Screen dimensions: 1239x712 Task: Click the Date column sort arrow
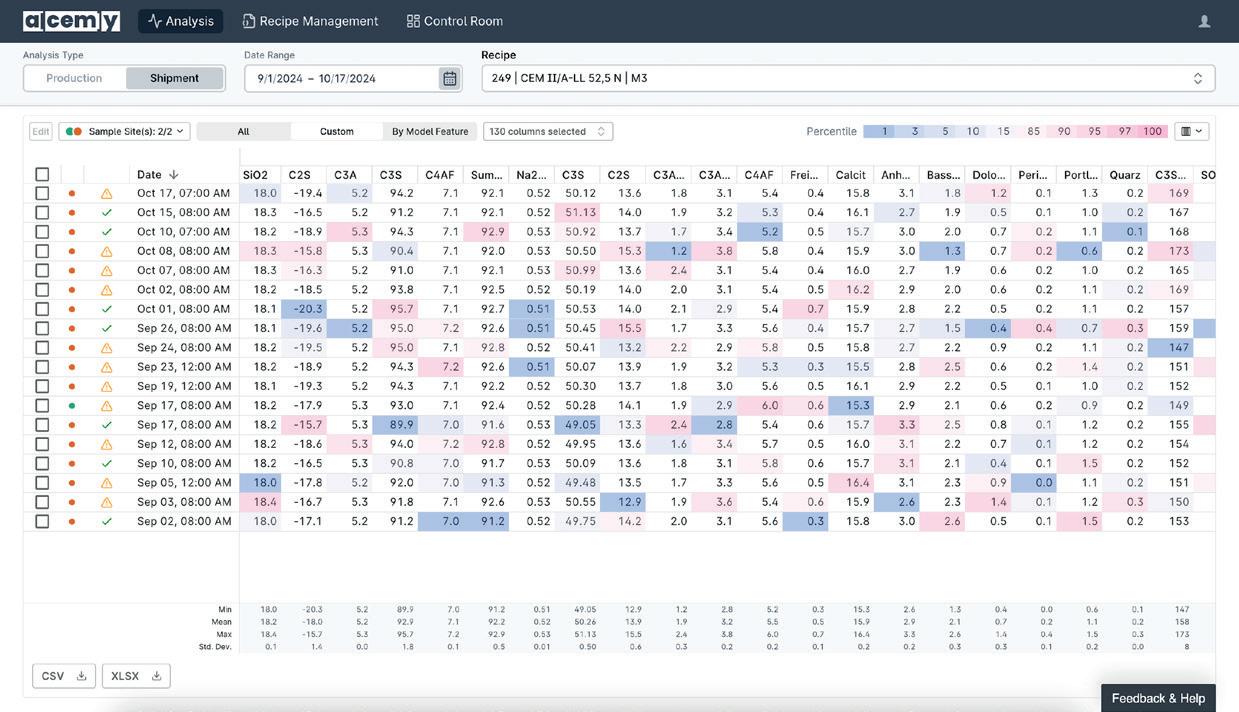(x=174, y=175)
